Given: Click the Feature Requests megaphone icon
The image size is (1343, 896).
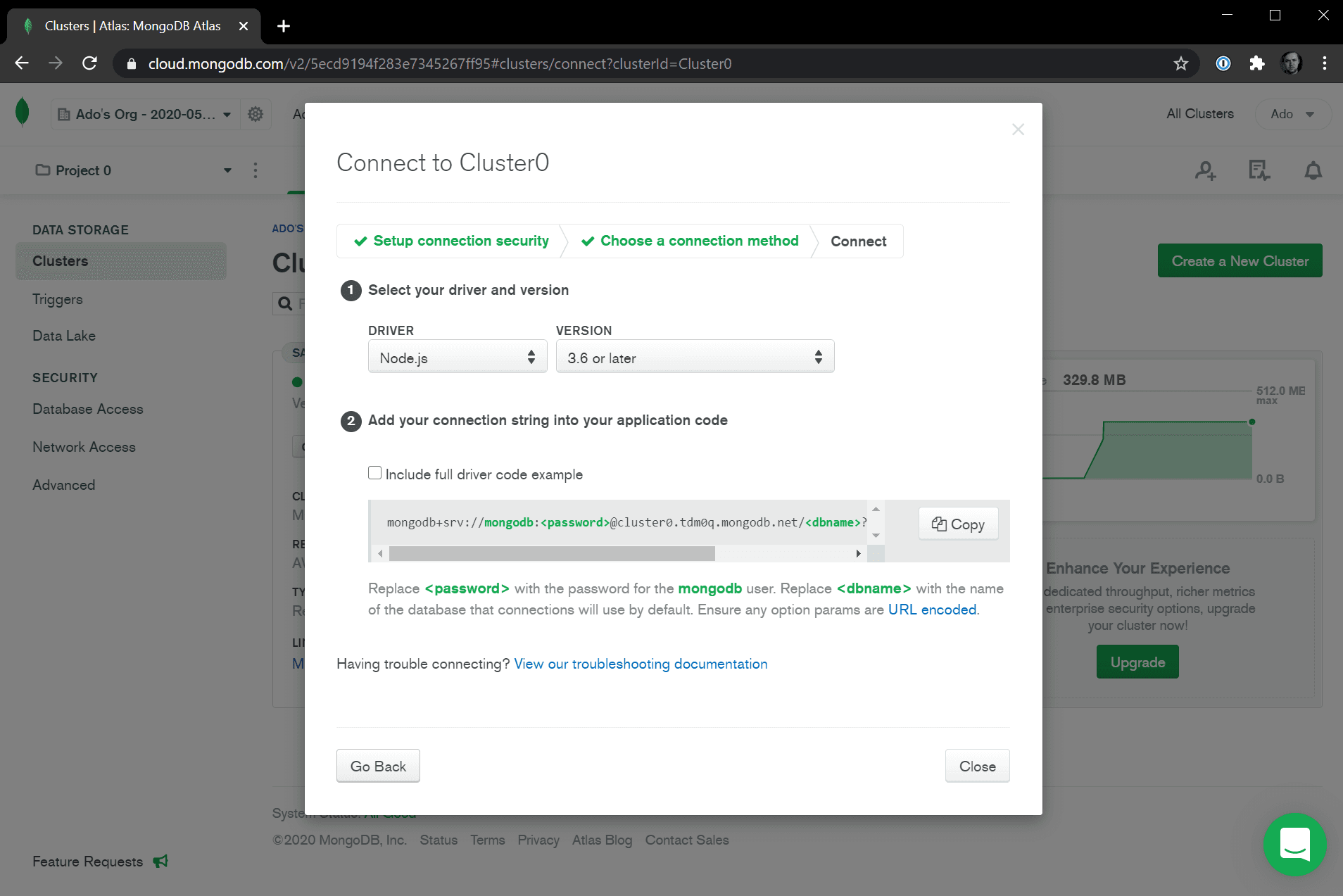Looking at the screenshot, I should pos(160,861).
